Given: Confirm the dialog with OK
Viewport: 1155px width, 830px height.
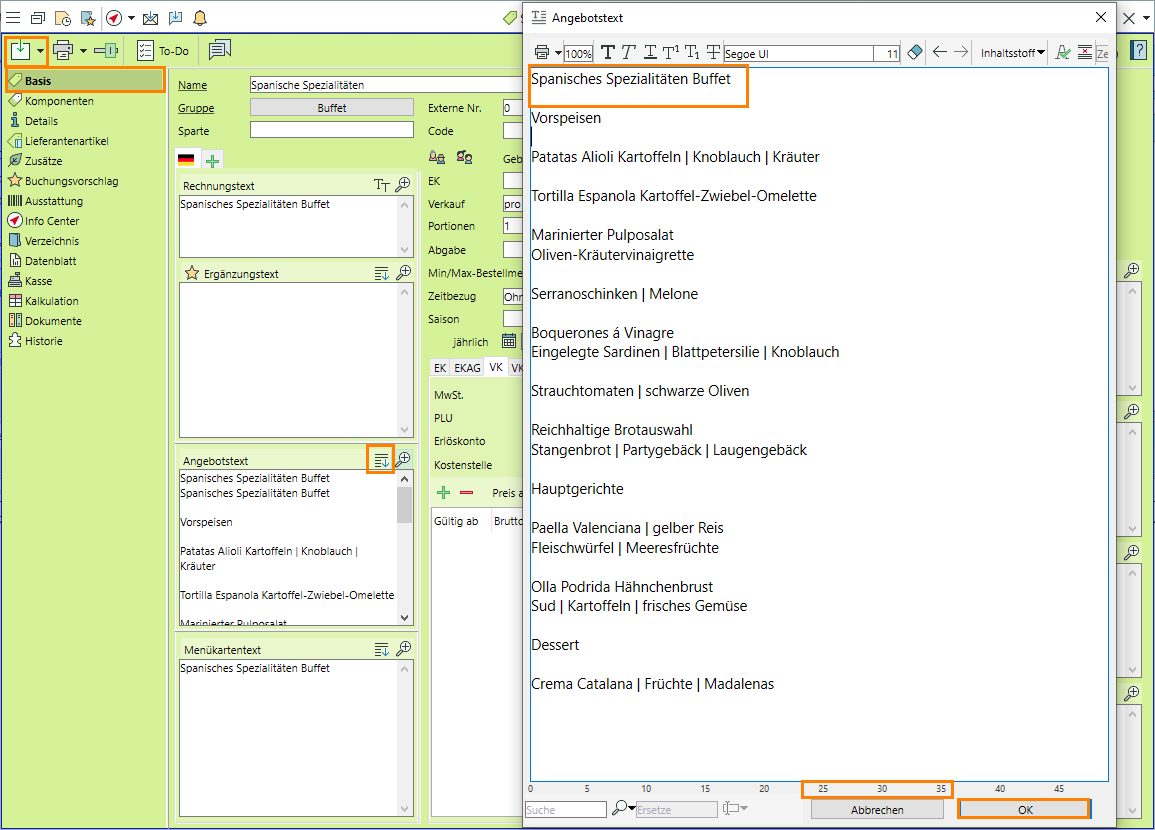Looking at the screenshot, I should [1024, 810].
